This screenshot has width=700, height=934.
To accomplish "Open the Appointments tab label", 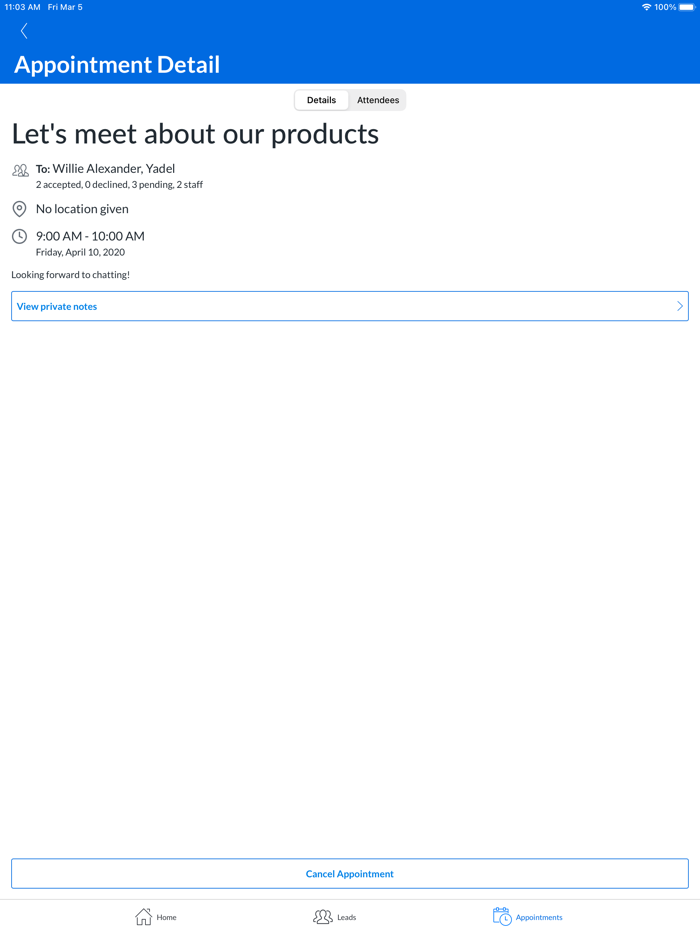I will tap(540, 916).
